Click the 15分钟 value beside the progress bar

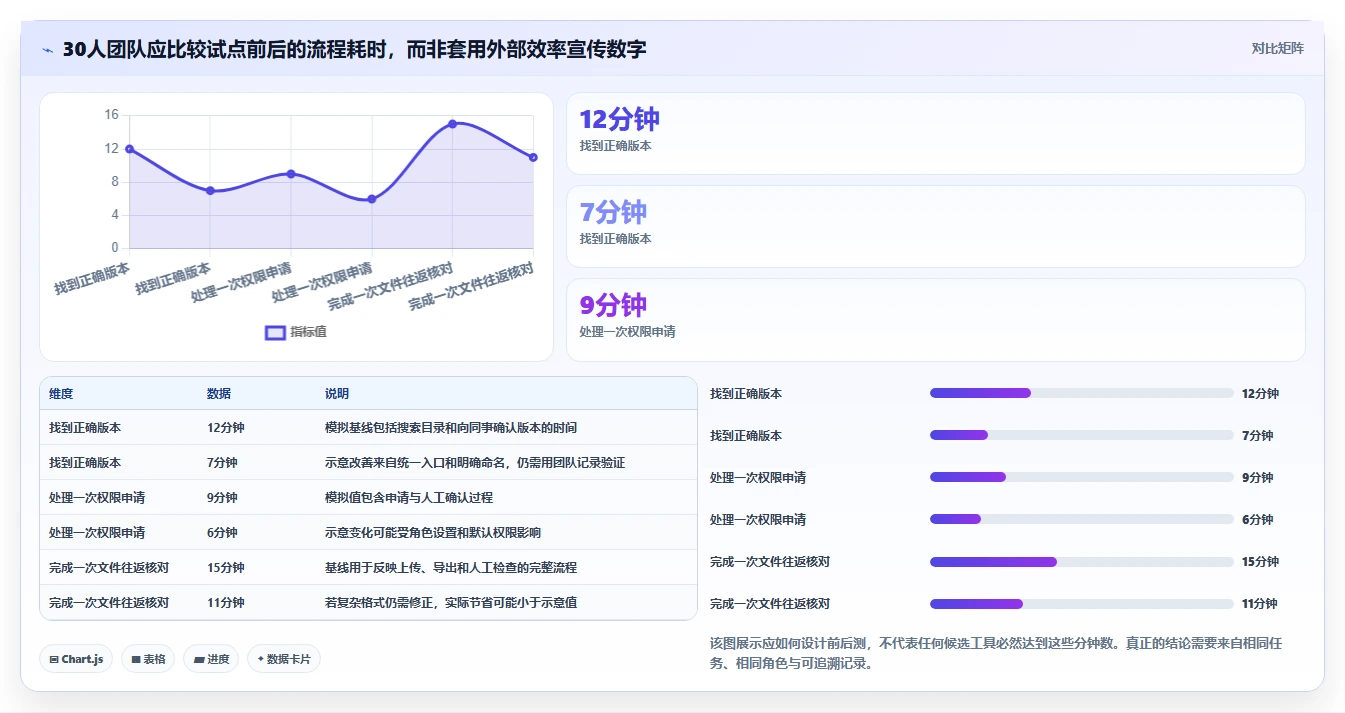click(x=1260, y=562)
